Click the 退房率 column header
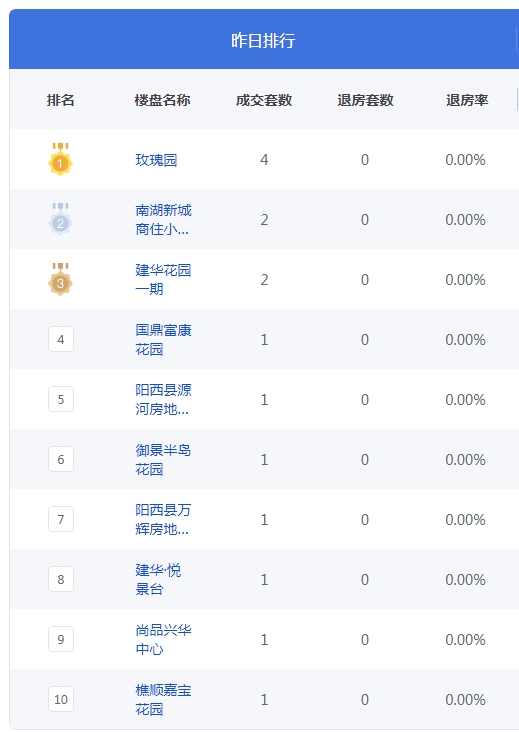 [x=467, y=100]
